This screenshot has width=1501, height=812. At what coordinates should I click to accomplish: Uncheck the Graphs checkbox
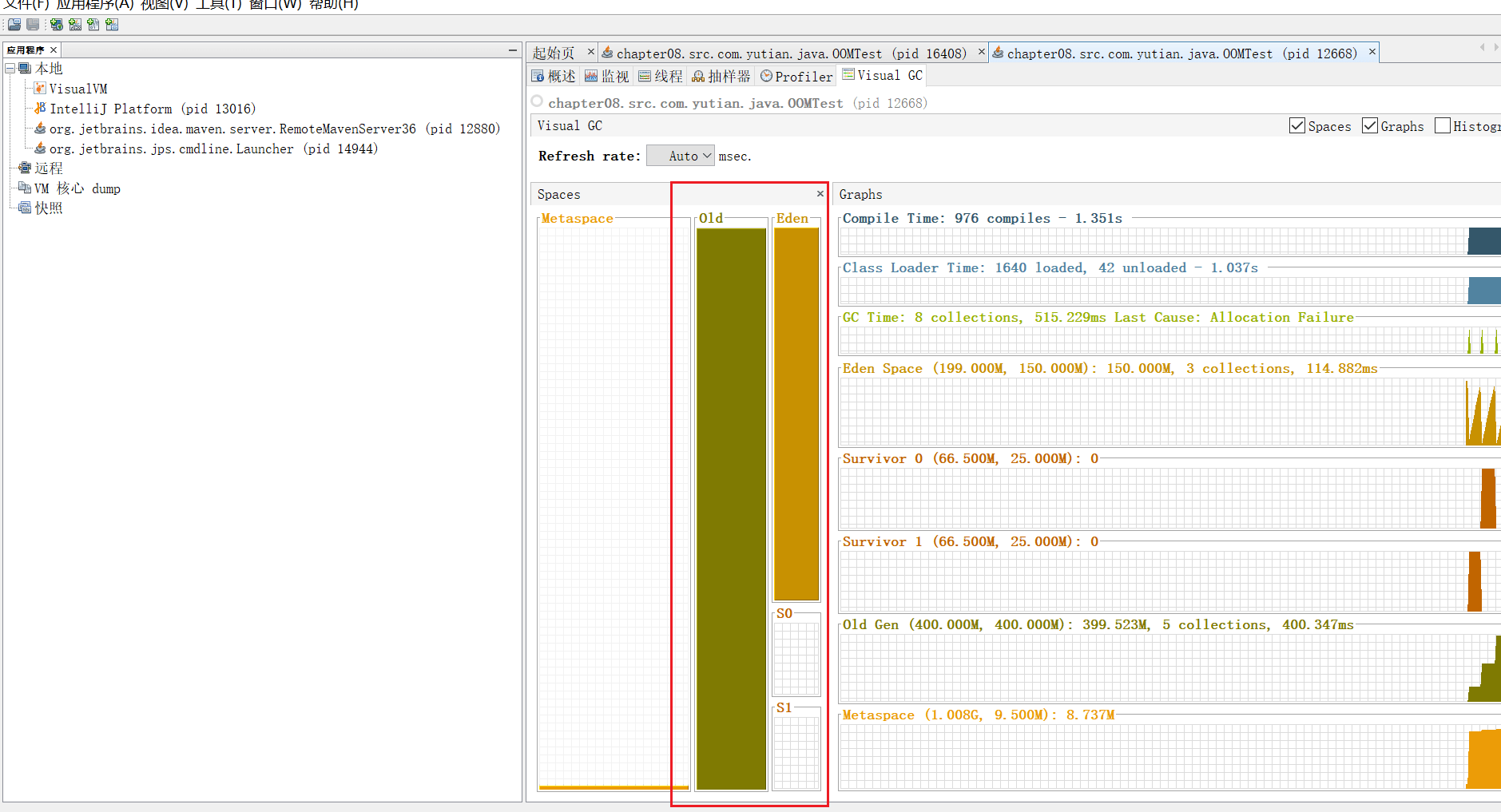(x=1370, y=126)
